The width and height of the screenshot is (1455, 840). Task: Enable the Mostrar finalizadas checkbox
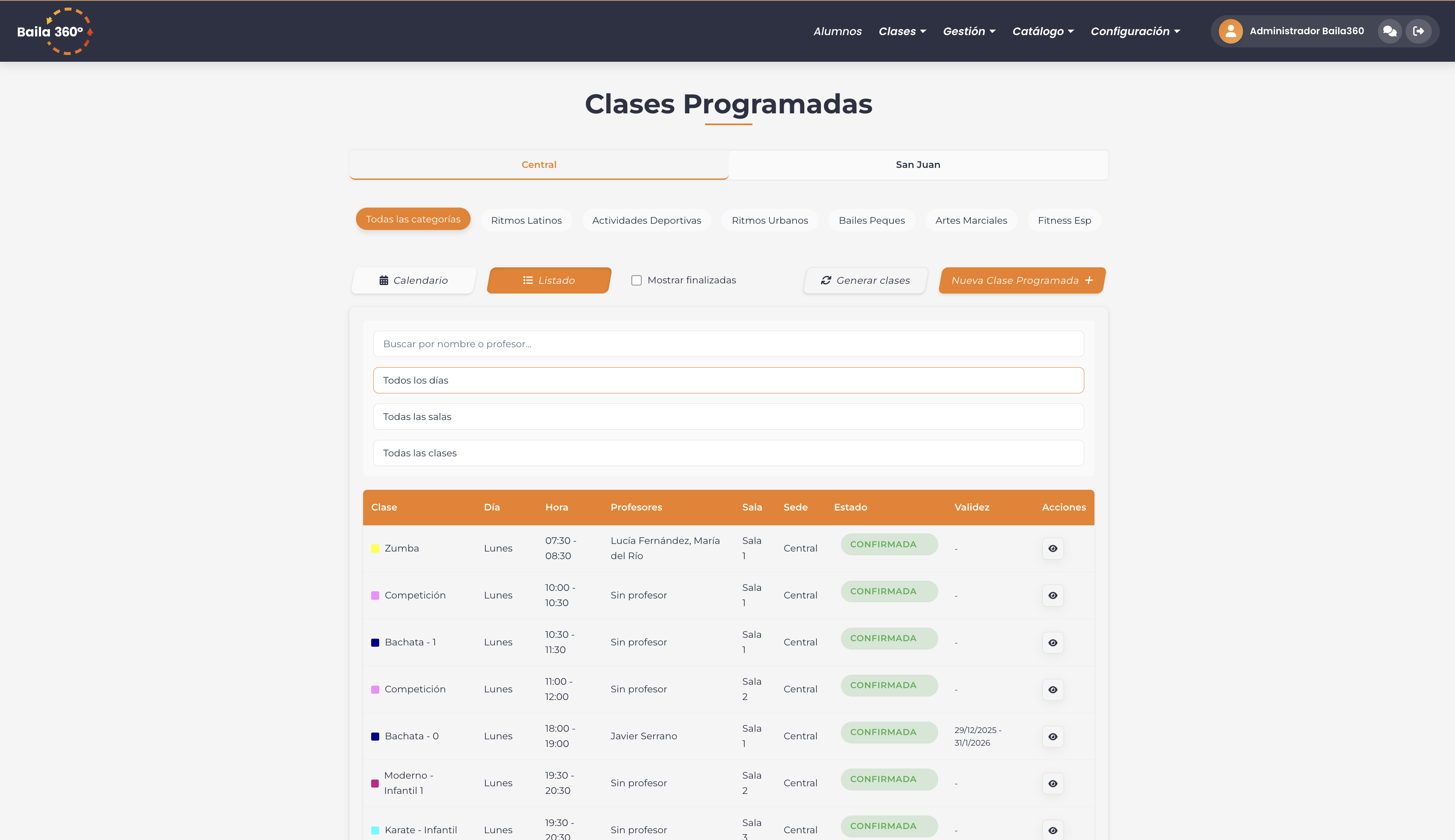pos(636,280)
